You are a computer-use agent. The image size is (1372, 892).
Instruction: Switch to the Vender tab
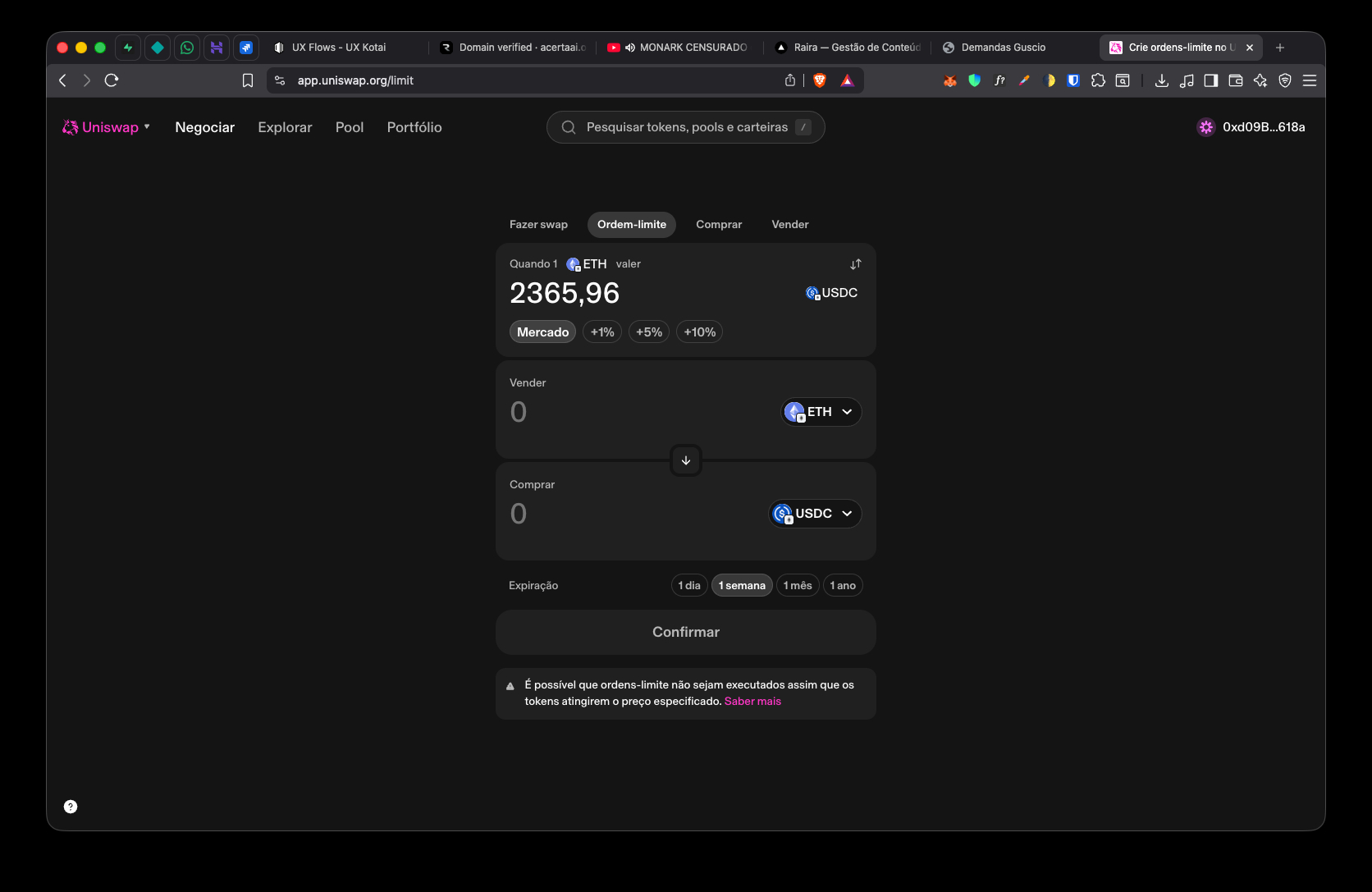coord(790,225)
